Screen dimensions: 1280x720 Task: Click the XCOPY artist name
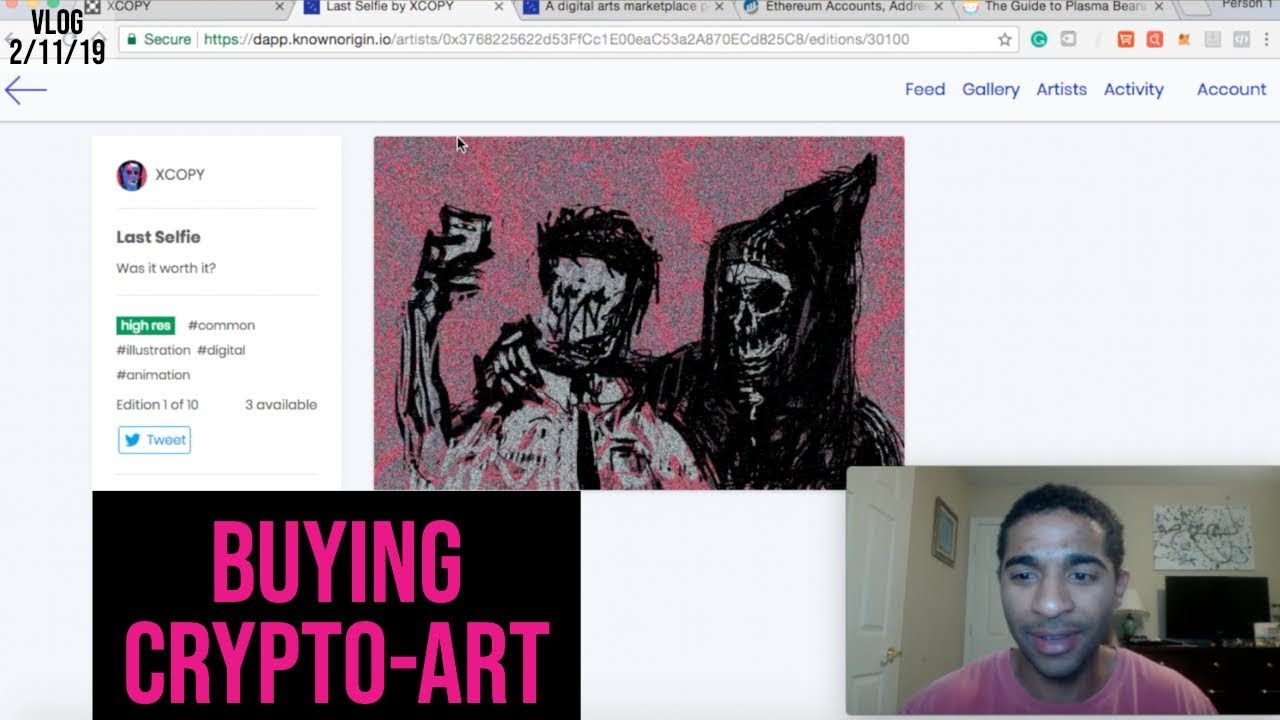tap(180, 175)
